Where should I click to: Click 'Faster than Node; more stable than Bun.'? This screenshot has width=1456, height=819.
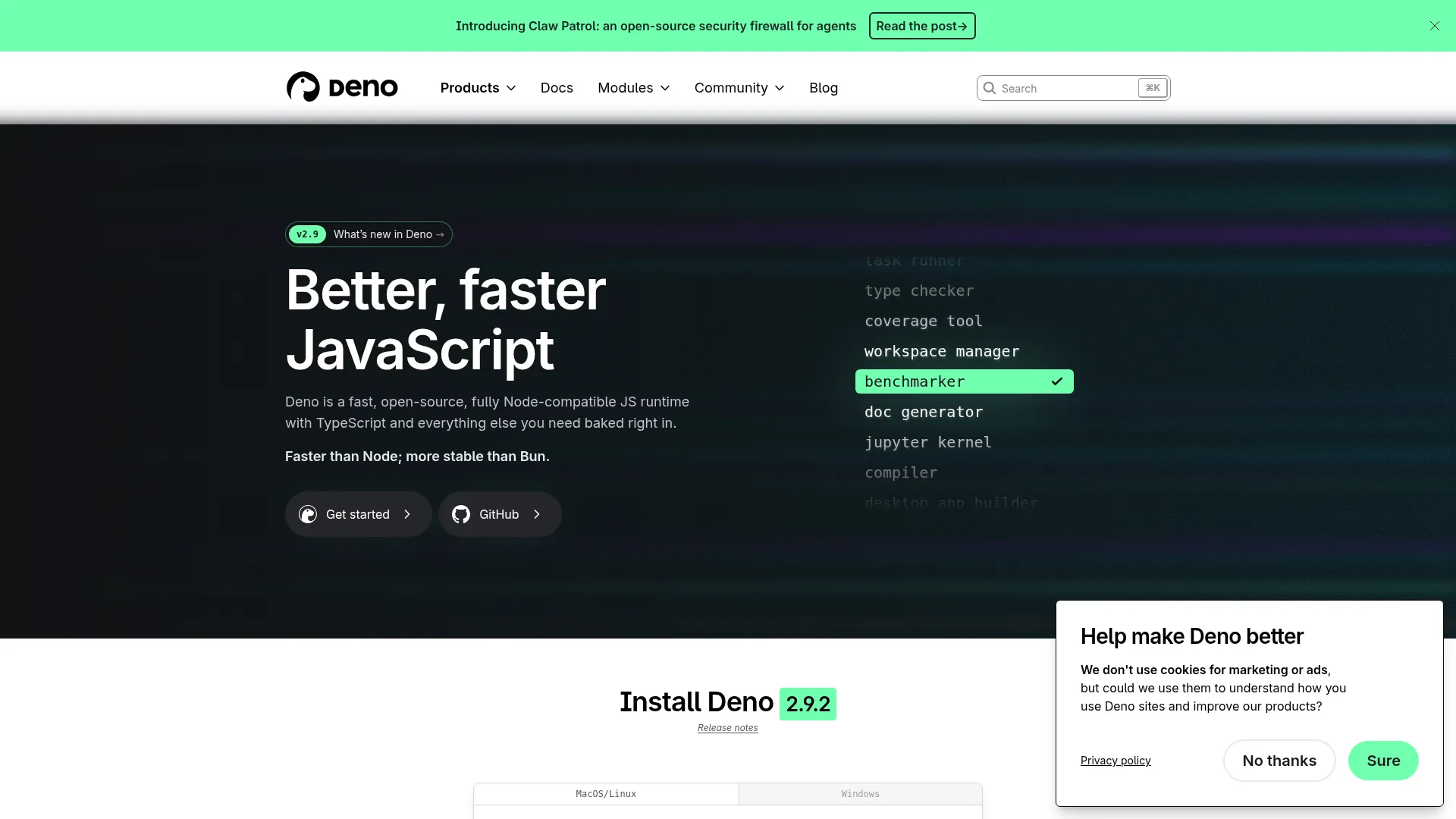coord(417,457)
